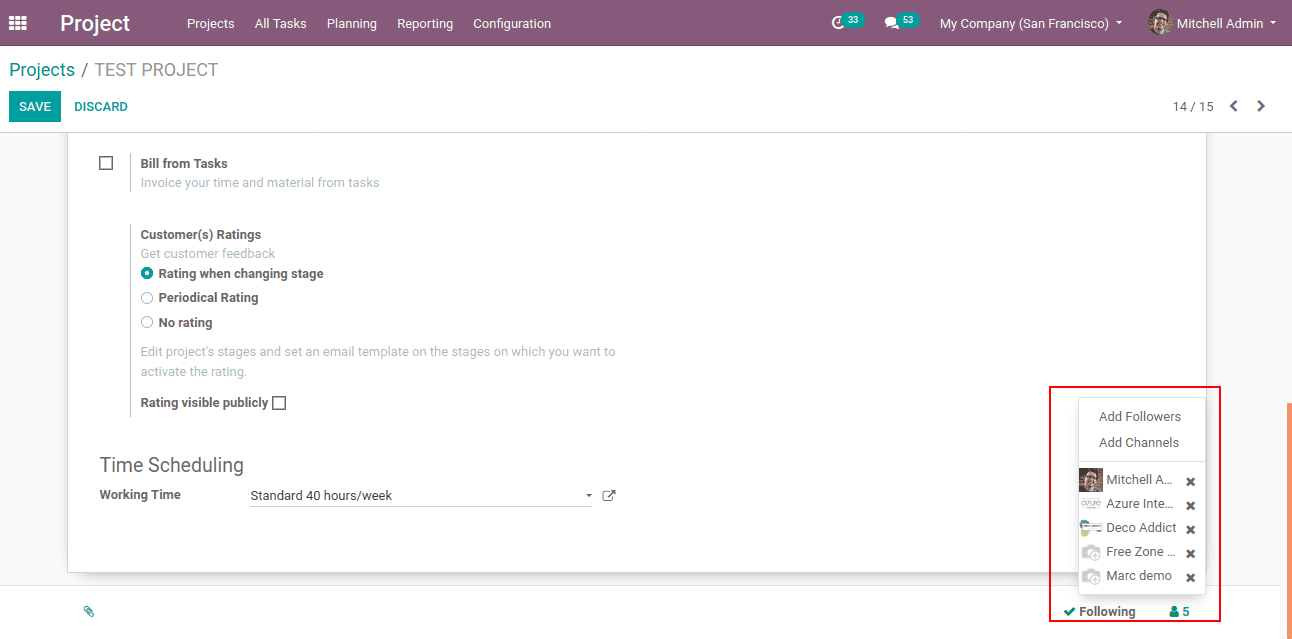The width and height of the screenshot is (1292, 639).
Task: Open Projects menu
Action: tap(211, 23)
